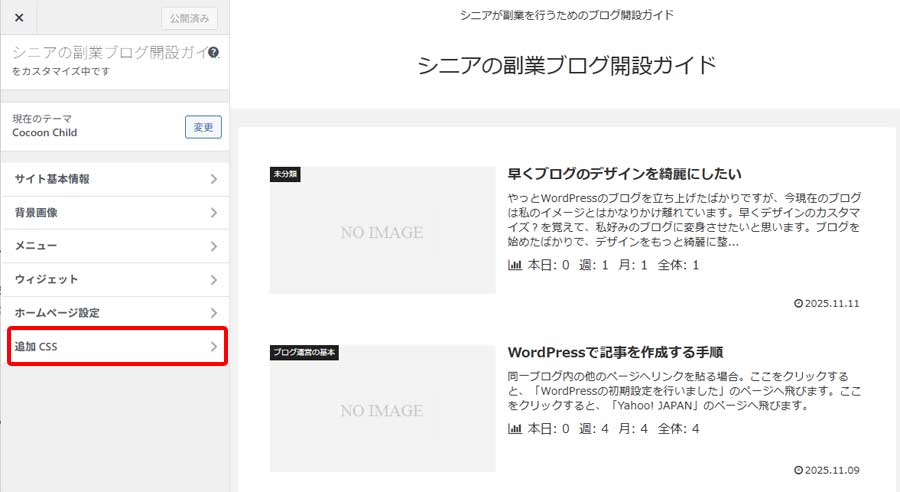This screenshot has width=900, height=492.
Task: Click the second post NO IMAGE thumbnail
Action: pyautogui.click(x=382, y=411)
